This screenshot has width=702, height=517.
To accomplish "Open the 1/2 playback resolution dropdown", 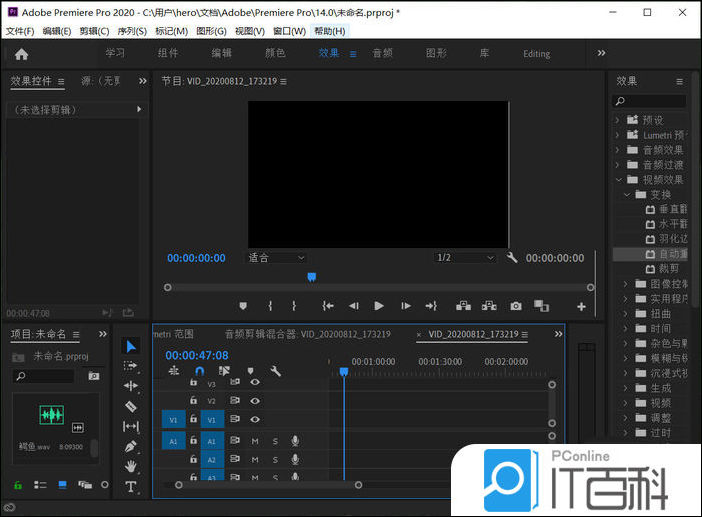I will point(465,258).
